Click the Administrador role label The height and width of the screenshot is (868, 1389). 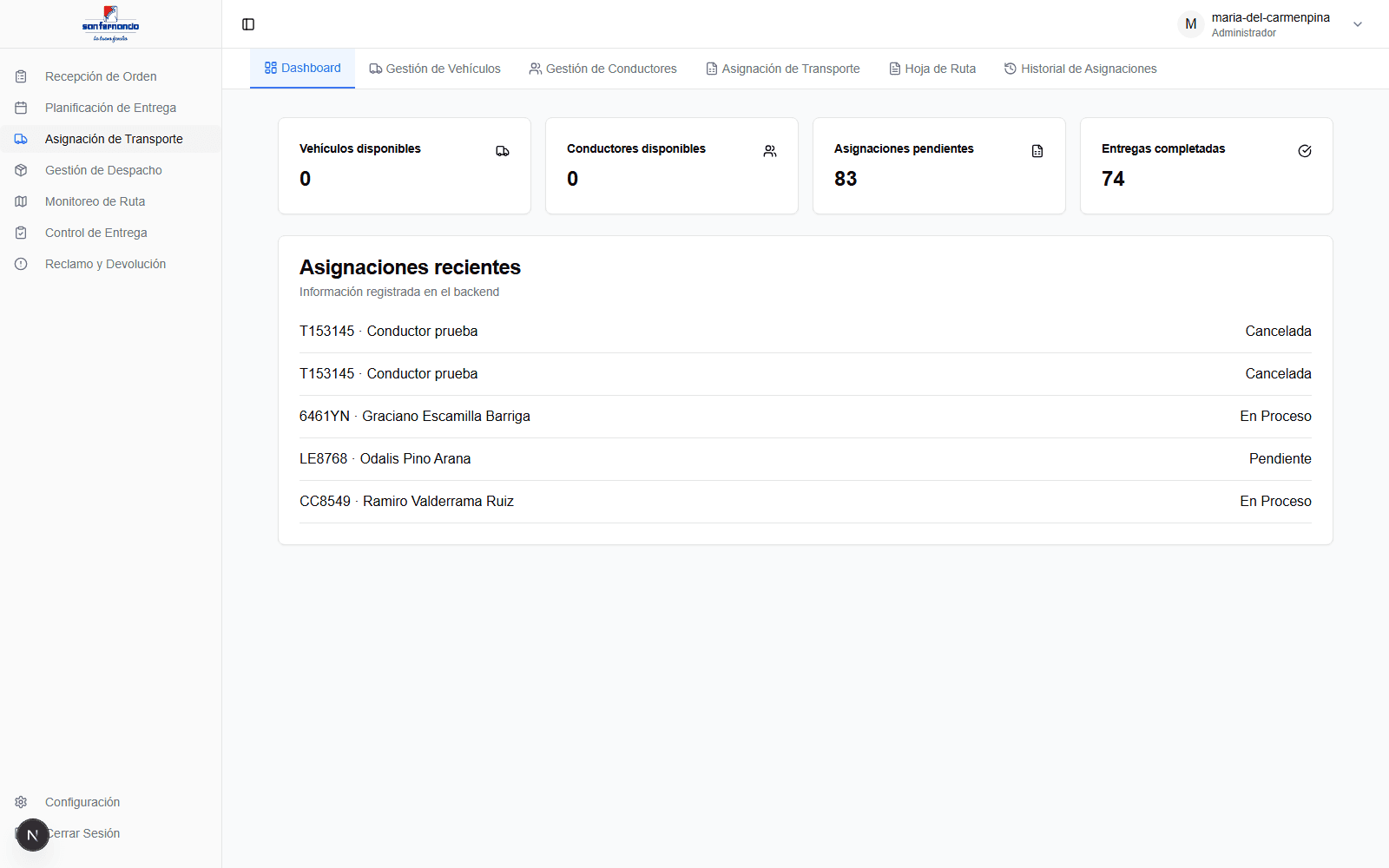coord(1243,33)
